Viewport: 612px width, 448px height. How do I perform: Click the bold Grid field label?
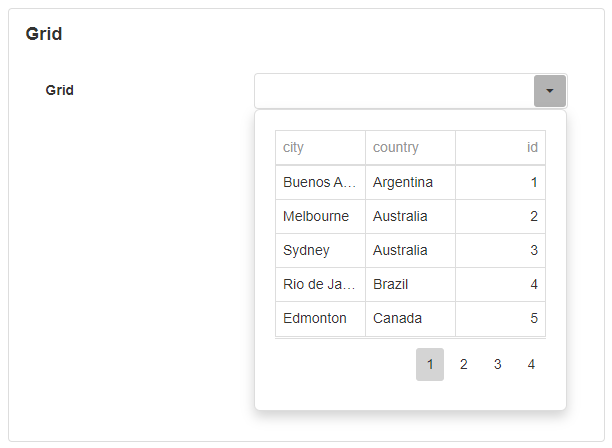tap(60, 90)
